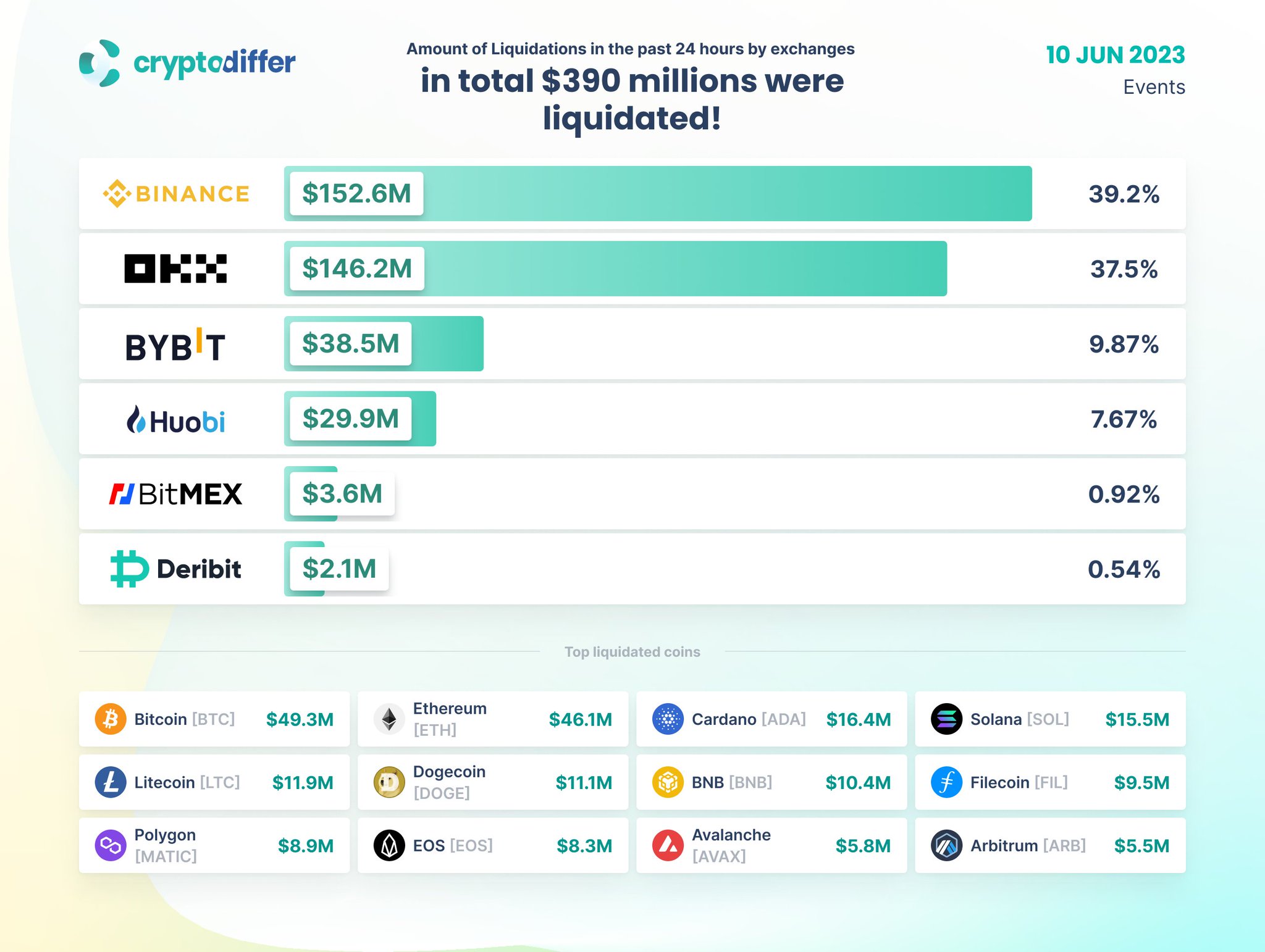Click the Ethereum coin icon
This screenshot has height=952, width=1265.
click(389, 719)
